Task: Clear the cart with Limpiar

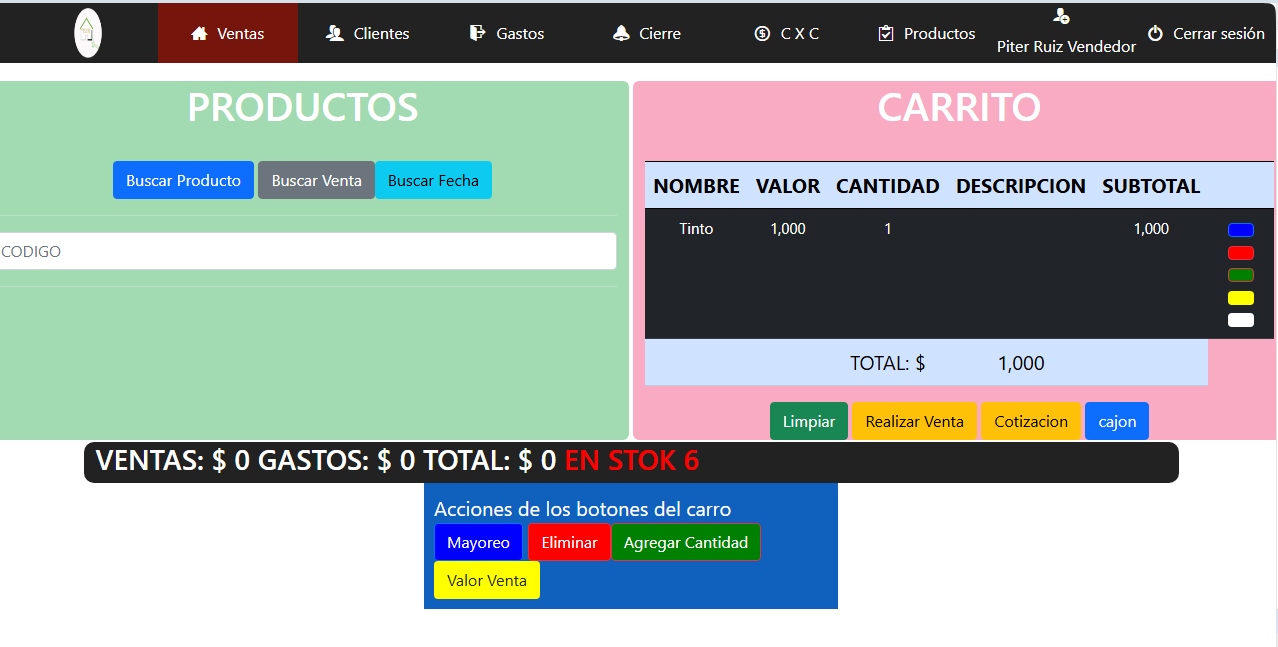Action: pos(809,421)
